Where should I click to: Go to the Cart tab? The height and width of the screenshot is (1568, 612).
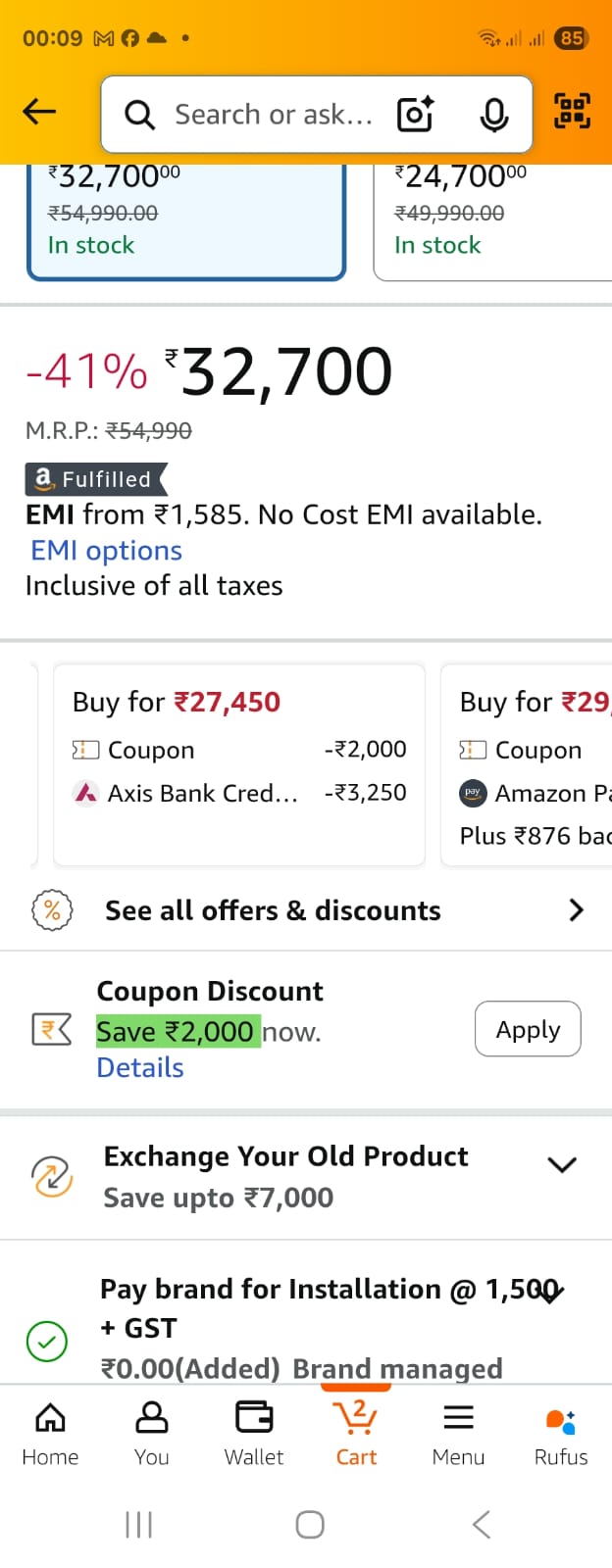(356, 1434)
